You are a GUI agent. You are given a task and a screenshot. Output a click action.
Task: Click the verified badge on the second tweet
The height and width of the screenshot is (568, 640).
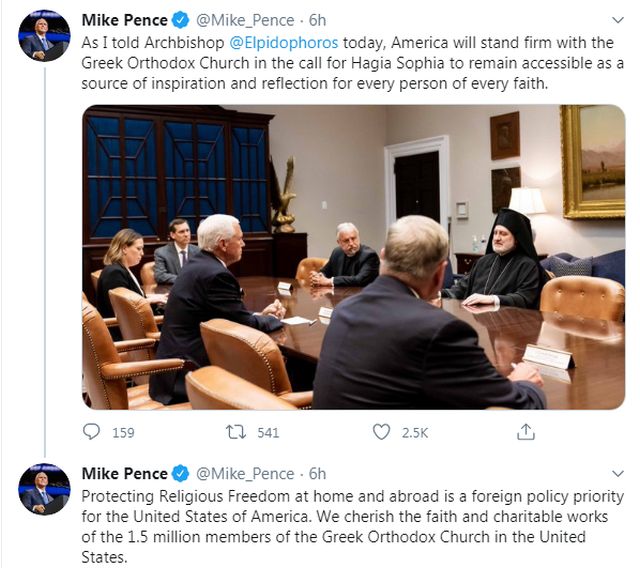[181, 473]
